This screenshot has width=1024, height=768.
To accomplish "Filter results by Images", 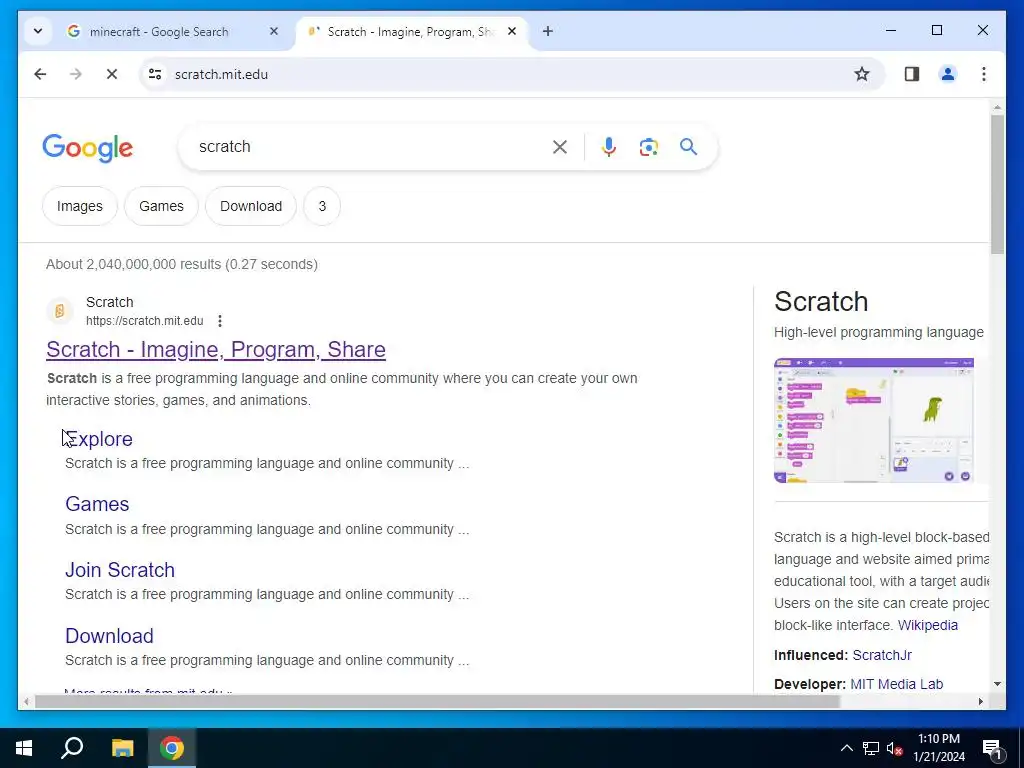I will click(80, 206).
